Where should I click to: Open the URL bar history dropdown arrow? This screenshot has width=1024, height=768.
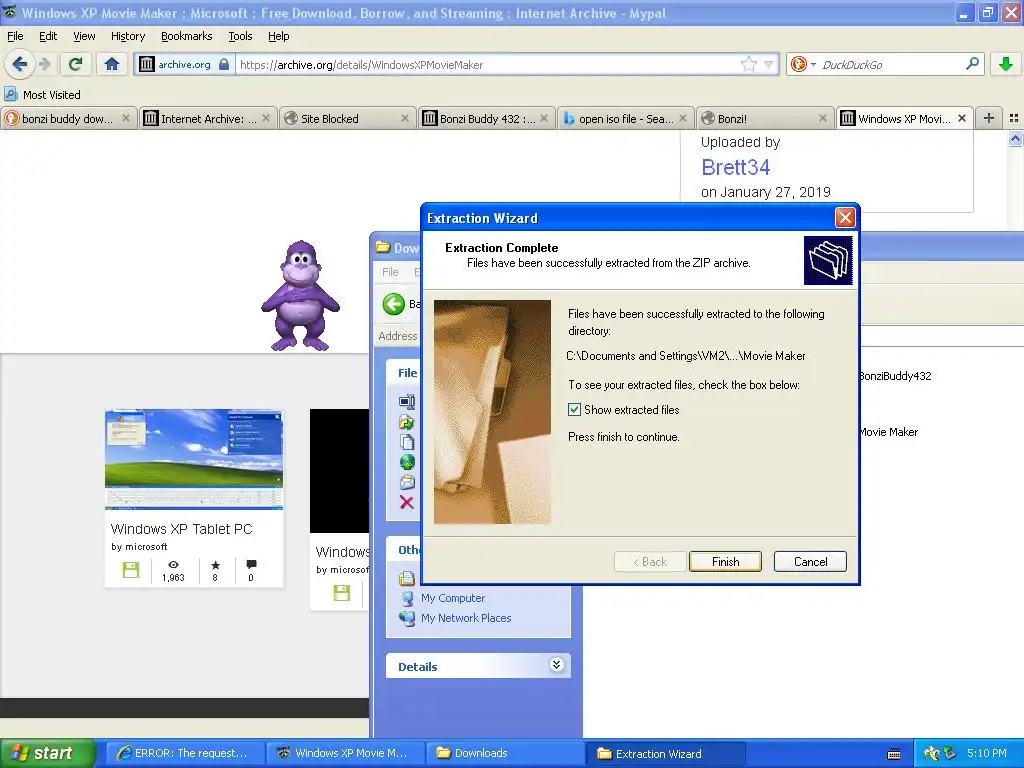click(x=769, y=64)
